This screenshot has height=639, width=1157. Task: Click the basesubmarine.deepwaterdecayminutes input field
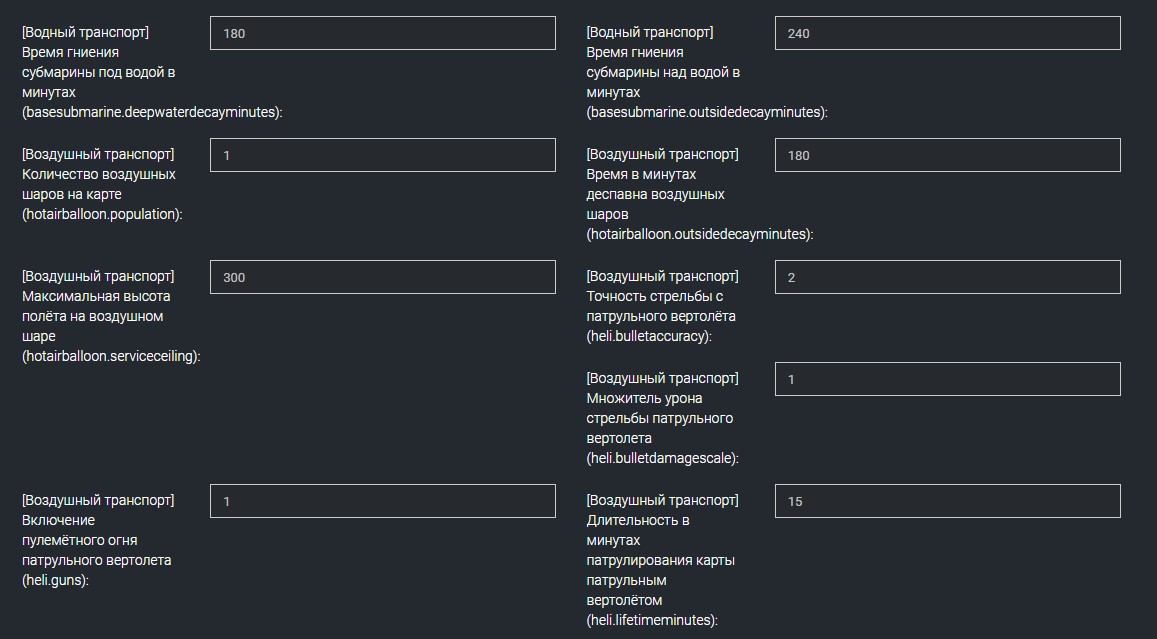[x=383, y=32]
